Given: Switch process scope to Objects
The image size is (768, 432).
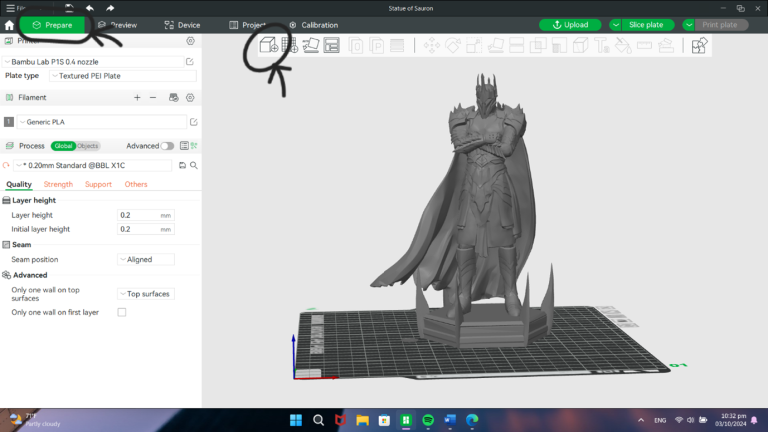Looking at the screenshot, I should pos(89,146).
